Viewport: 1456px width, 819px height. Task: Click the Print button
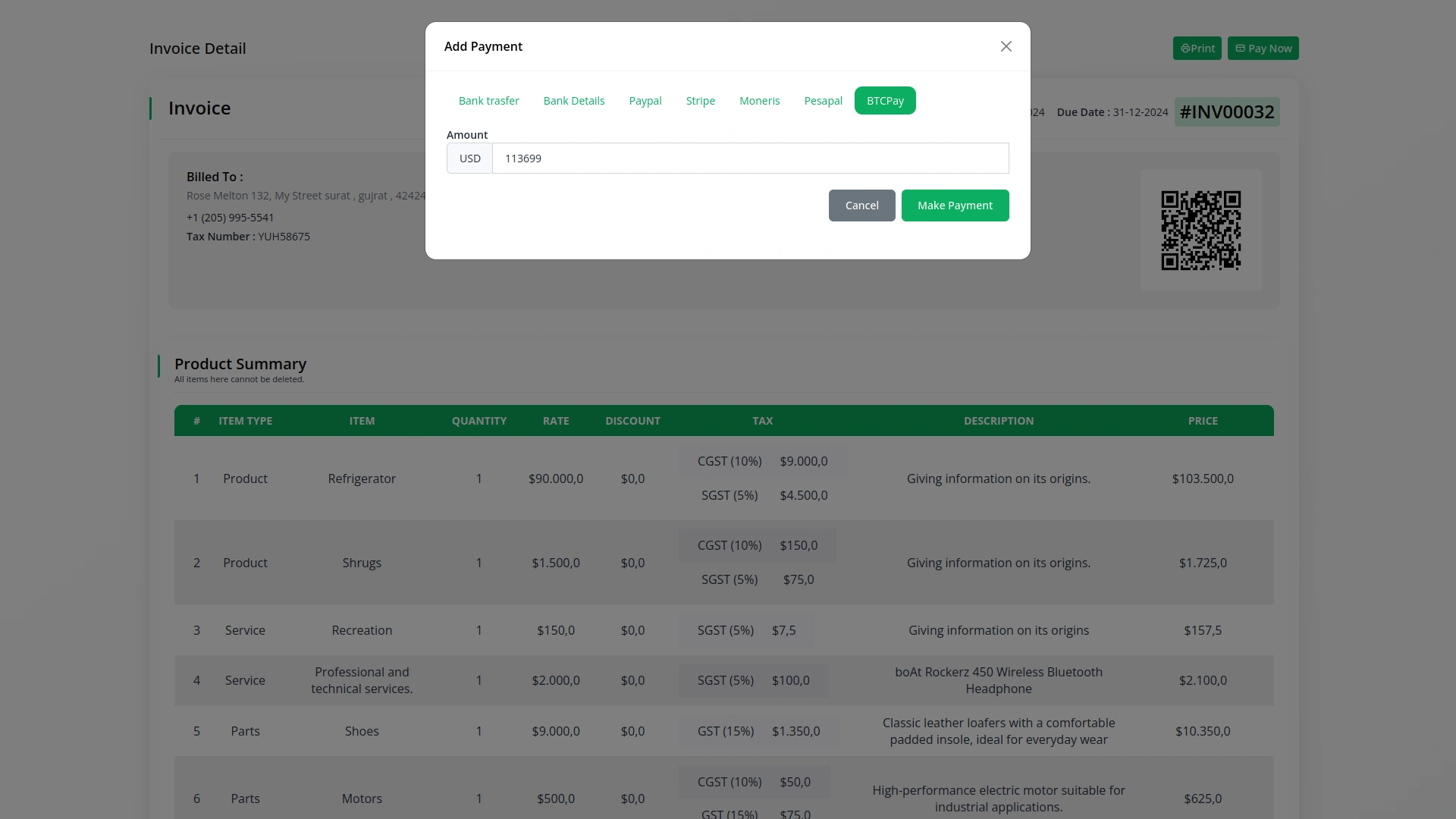pyautogui.click(x=1197, y=48)
